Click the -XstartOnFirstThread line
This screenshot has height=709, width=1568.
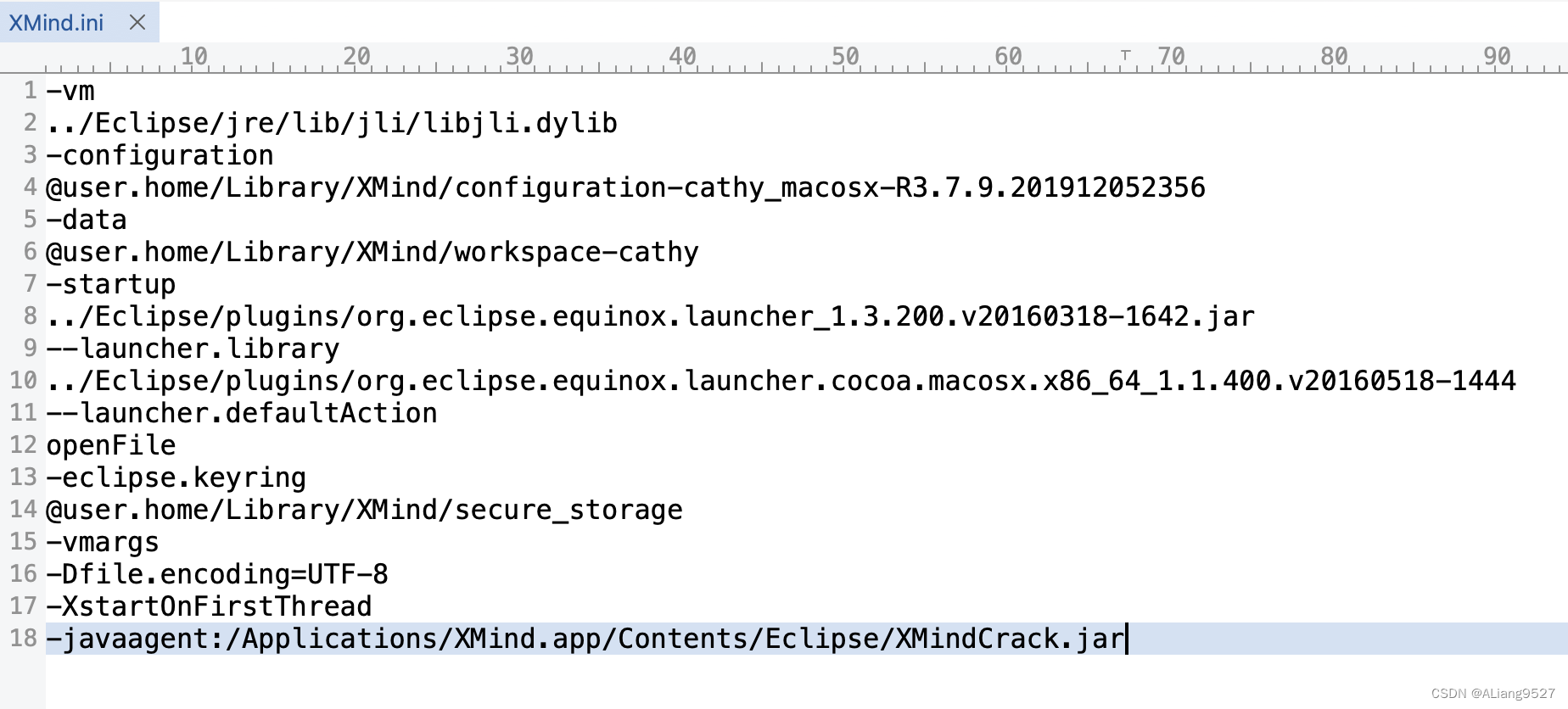coord(208,606)
